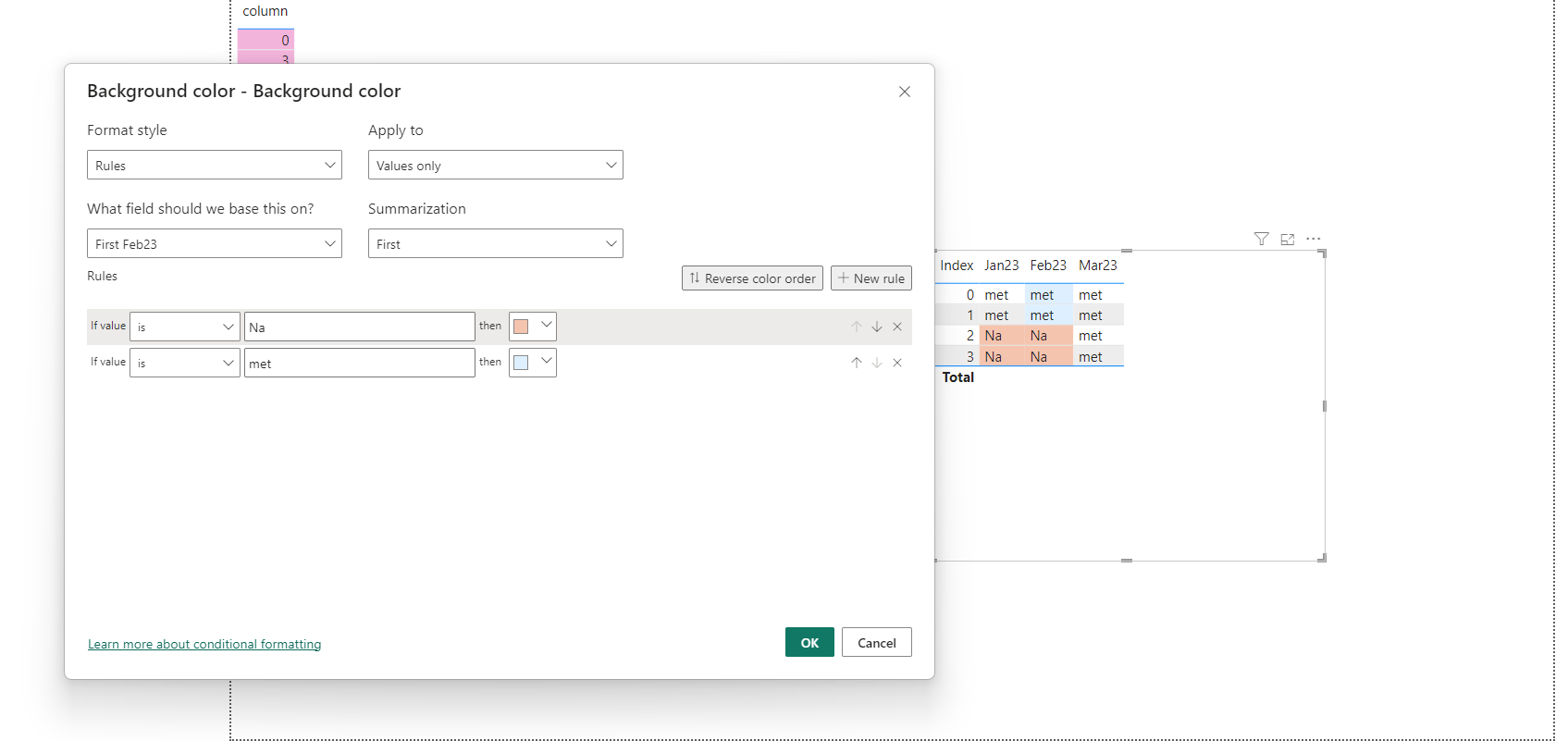This screenshot has height=741, width=1568.
Task: Edit the met rule value field
Action: [x=360, y=363]
